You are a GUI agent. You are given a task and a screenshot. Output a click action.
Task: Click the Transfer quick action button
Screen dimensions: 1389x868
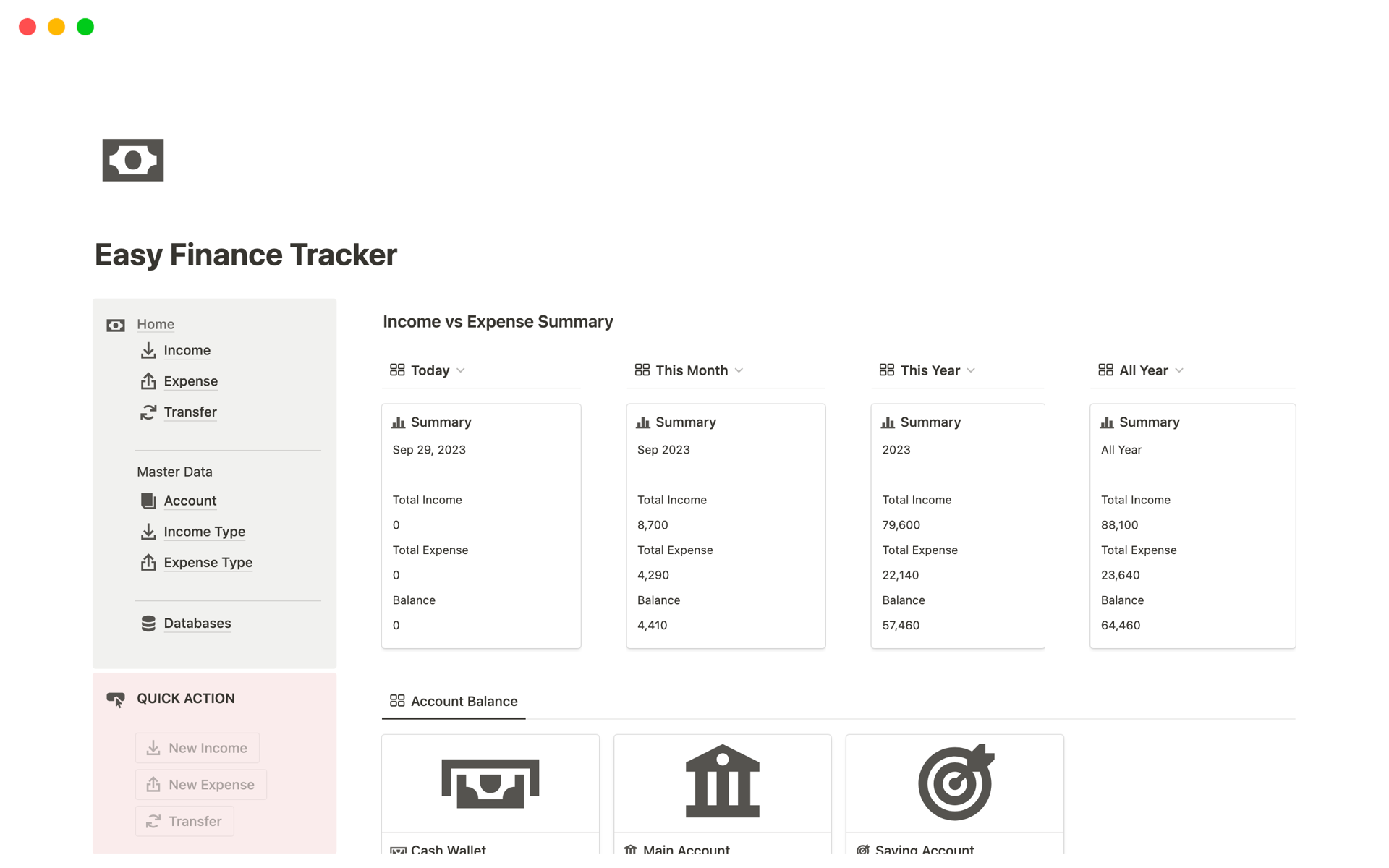point(185,821)
